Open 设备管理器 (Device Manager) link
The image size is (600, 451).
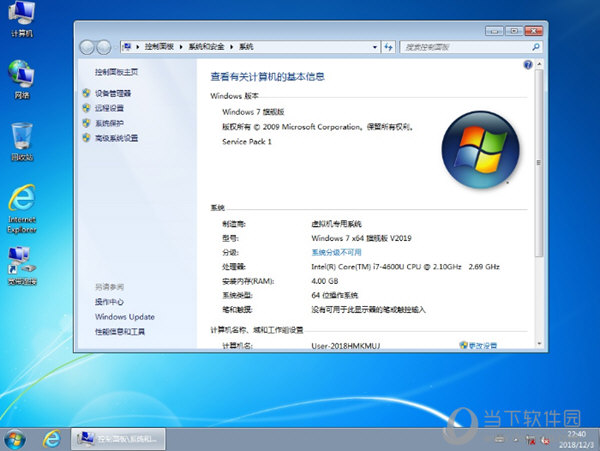[x=113, y=93]
